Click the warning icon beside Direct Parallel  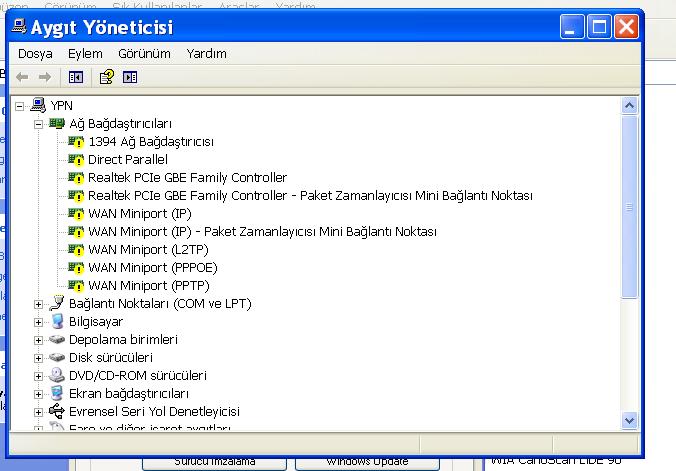76,160
